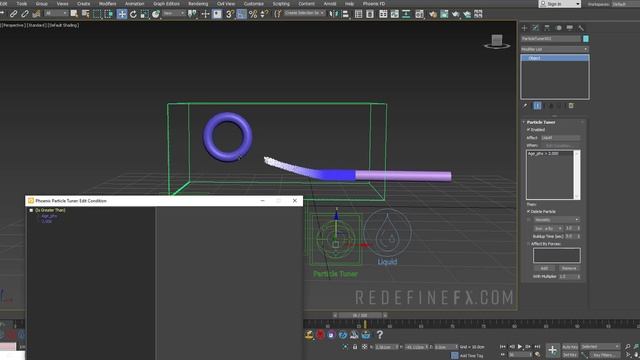The height and width of the screenshot is (360, 640).
Task: Select the Link tool in main toolbar
Action: click(x=13, y=14)
